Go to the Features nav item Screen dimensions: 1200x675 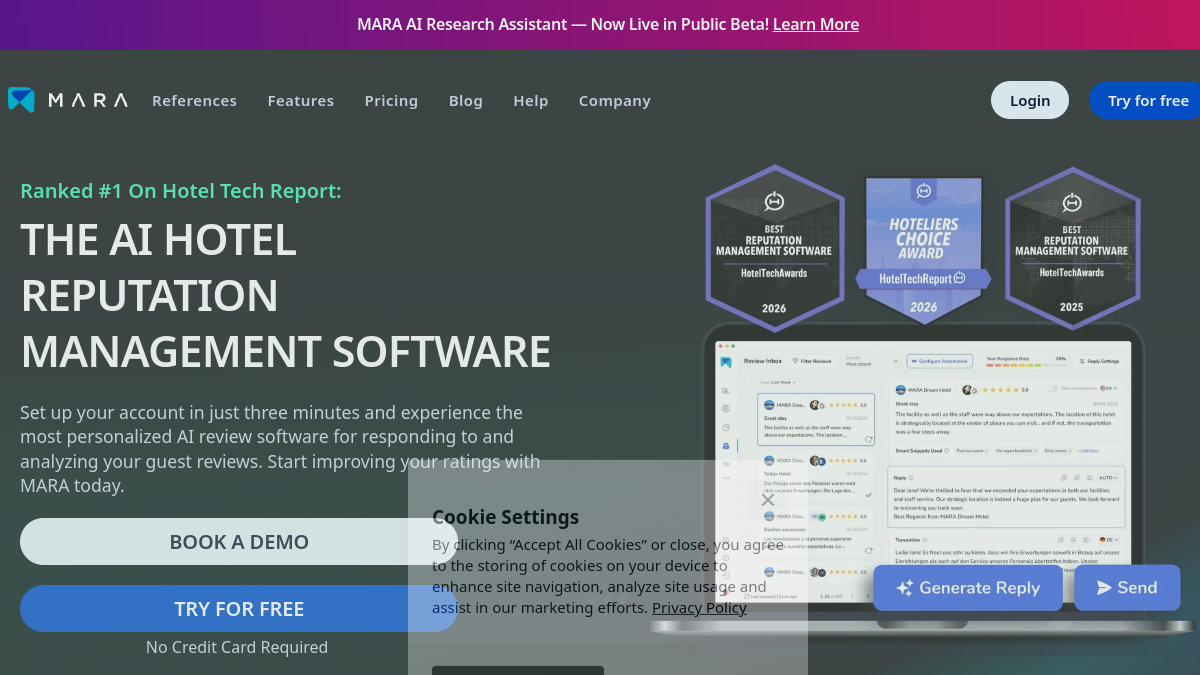(x=301, y=101)
